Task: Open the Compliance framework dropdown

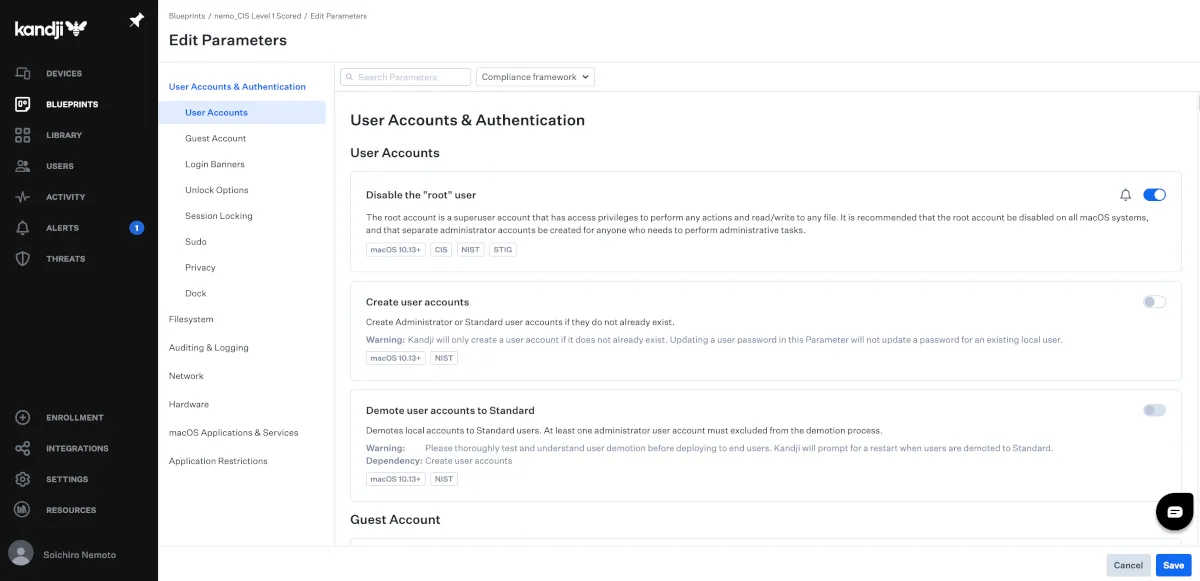Action: 535,77
